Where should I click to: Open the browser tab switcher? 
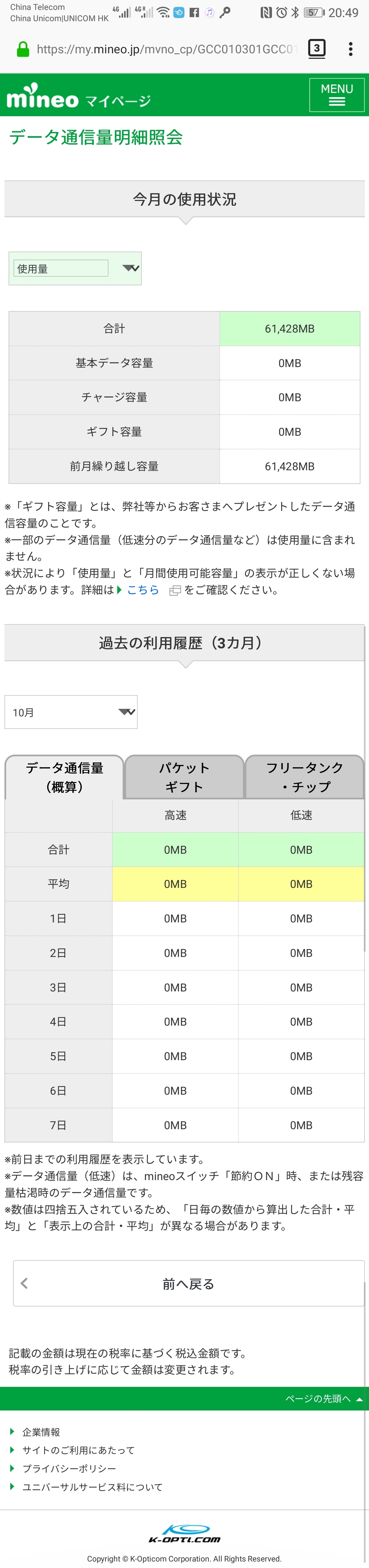(316, 49)
